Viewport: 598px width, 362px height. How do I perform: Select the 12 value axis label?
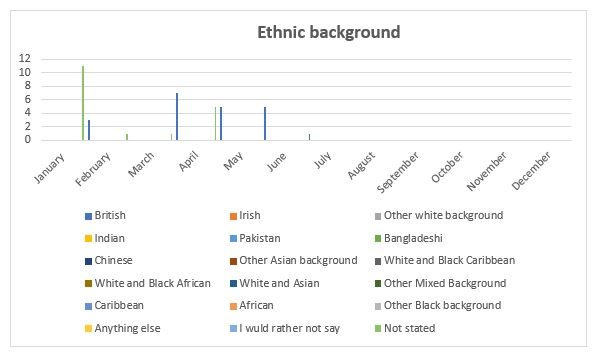[25, 58]
